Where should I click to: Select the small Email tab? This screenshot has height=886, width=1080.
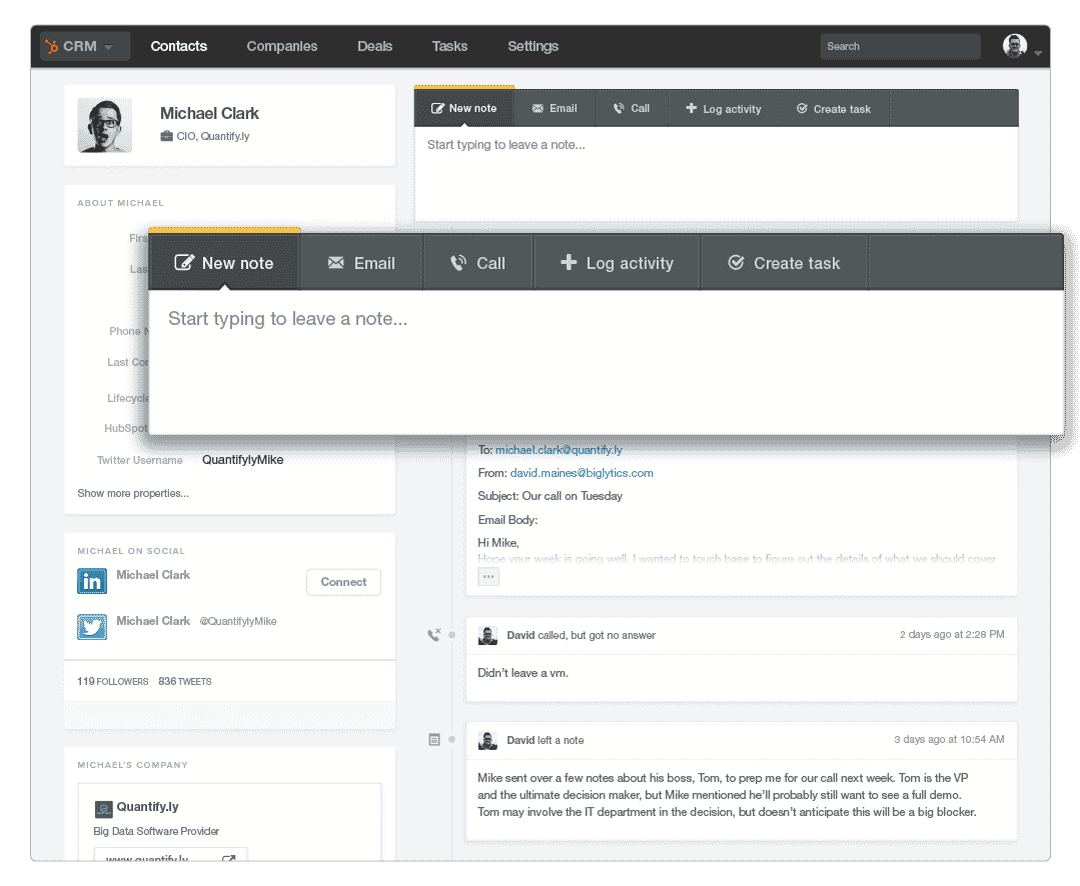pyautogui.click(x=554, y=108)
